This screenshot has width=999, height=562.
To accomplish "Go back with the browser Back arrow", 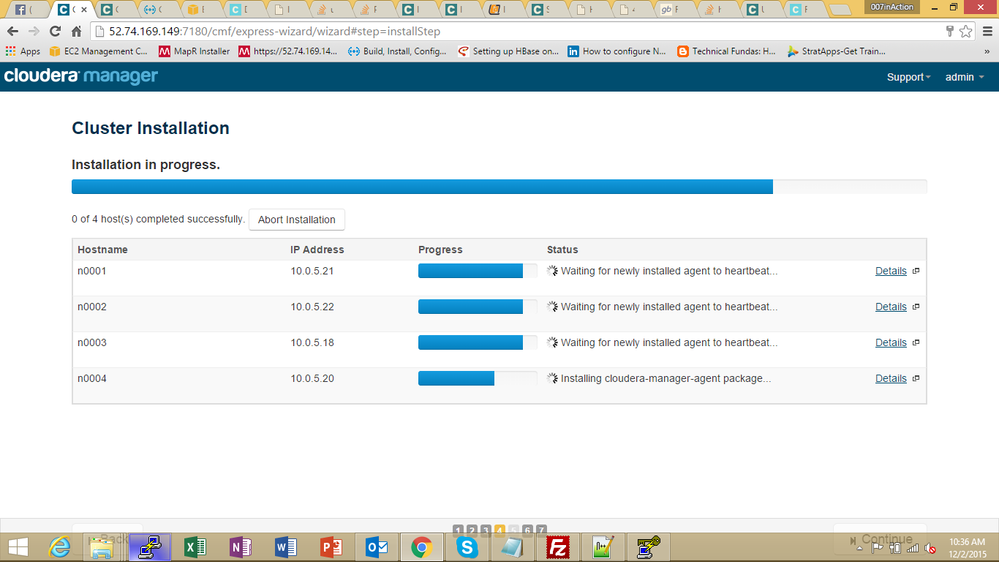I will point(13,31).
